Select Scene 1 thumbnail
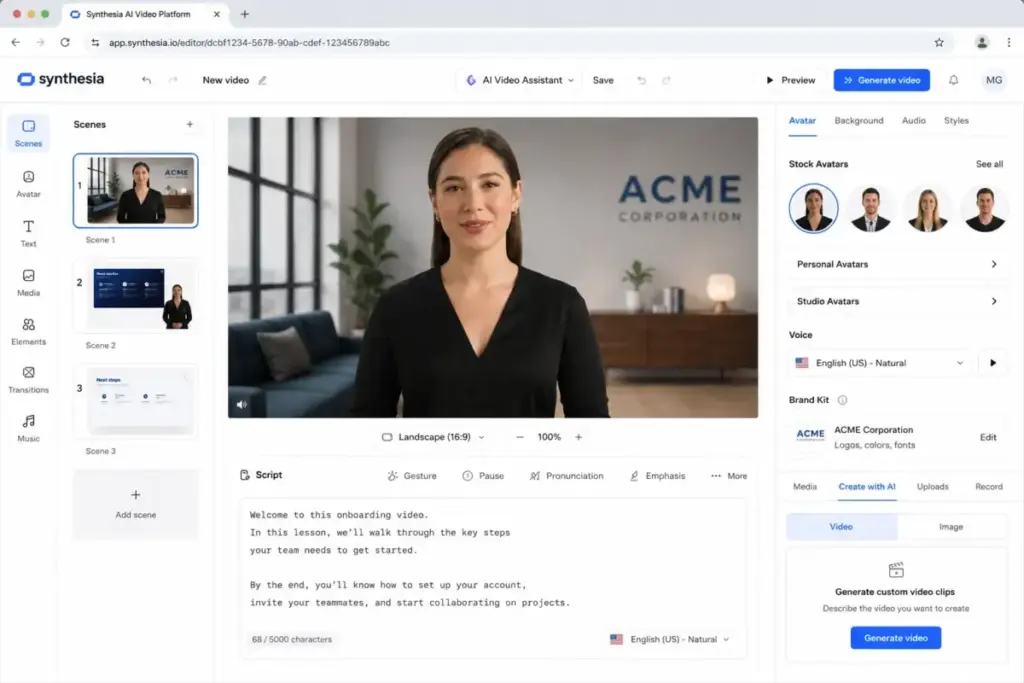This screenshot has width=1024, height=683. [136, 191]
